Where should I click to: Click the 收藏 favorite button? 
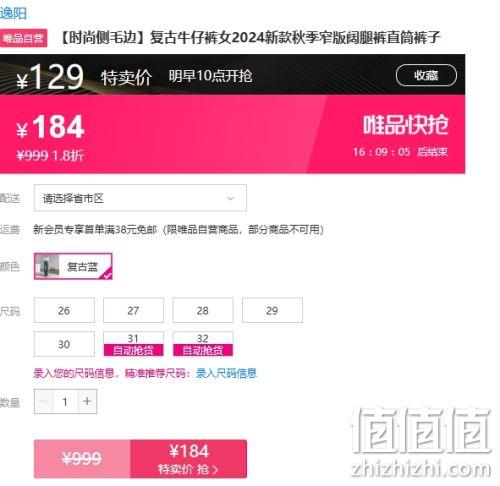(x=426, y=75)
